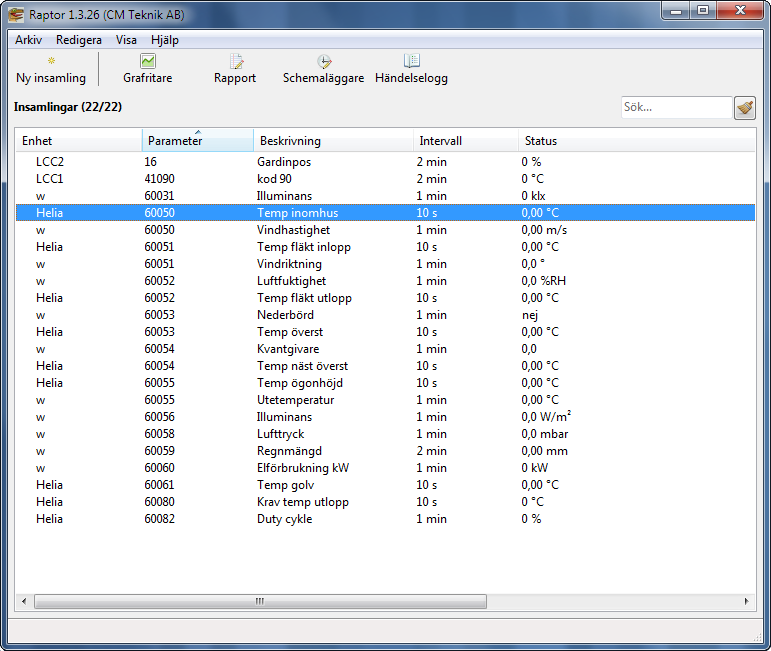Select the Kvantgivare row

tap(386, 349)
